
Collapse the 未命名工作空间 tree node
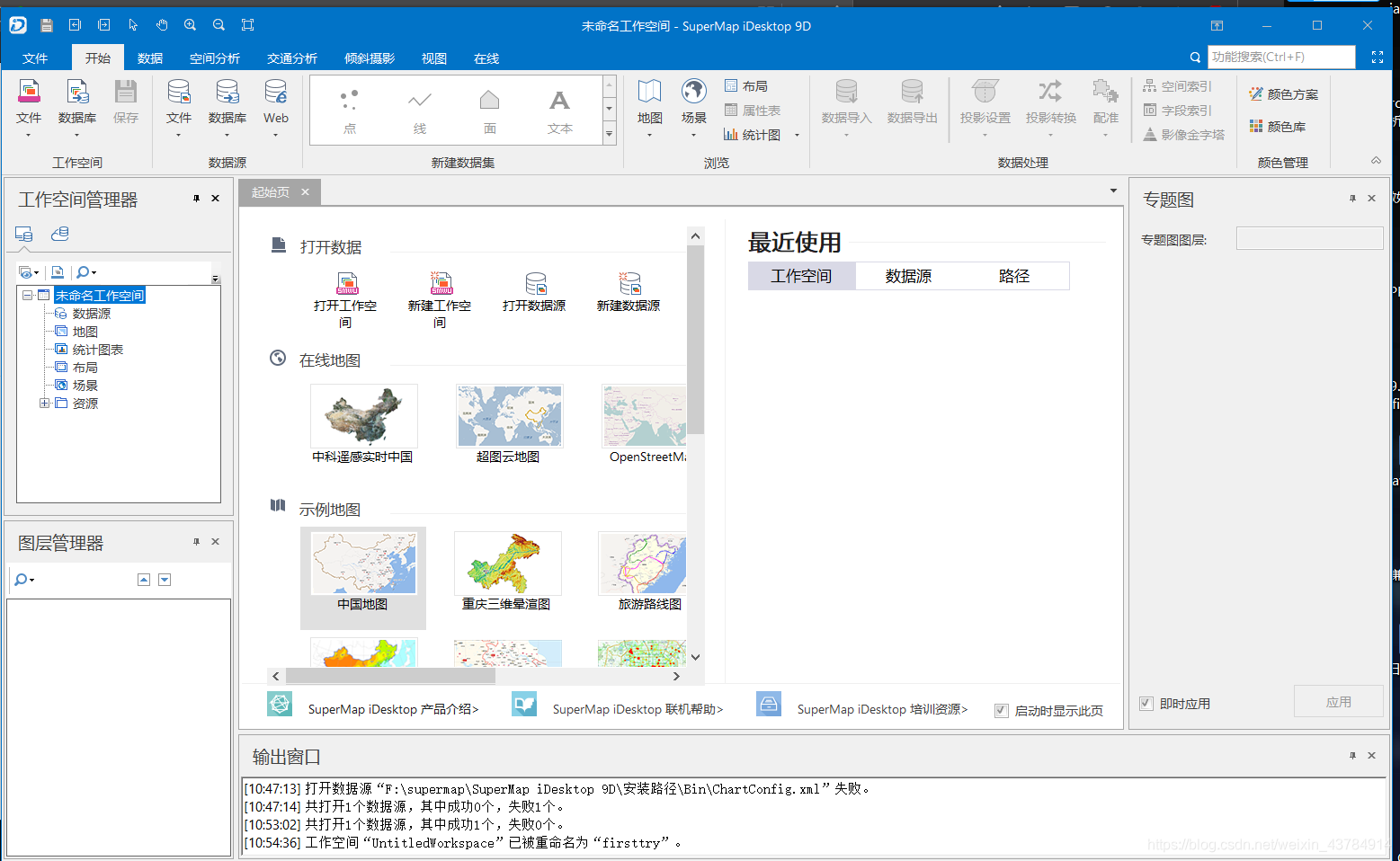(x=28, y=296)
